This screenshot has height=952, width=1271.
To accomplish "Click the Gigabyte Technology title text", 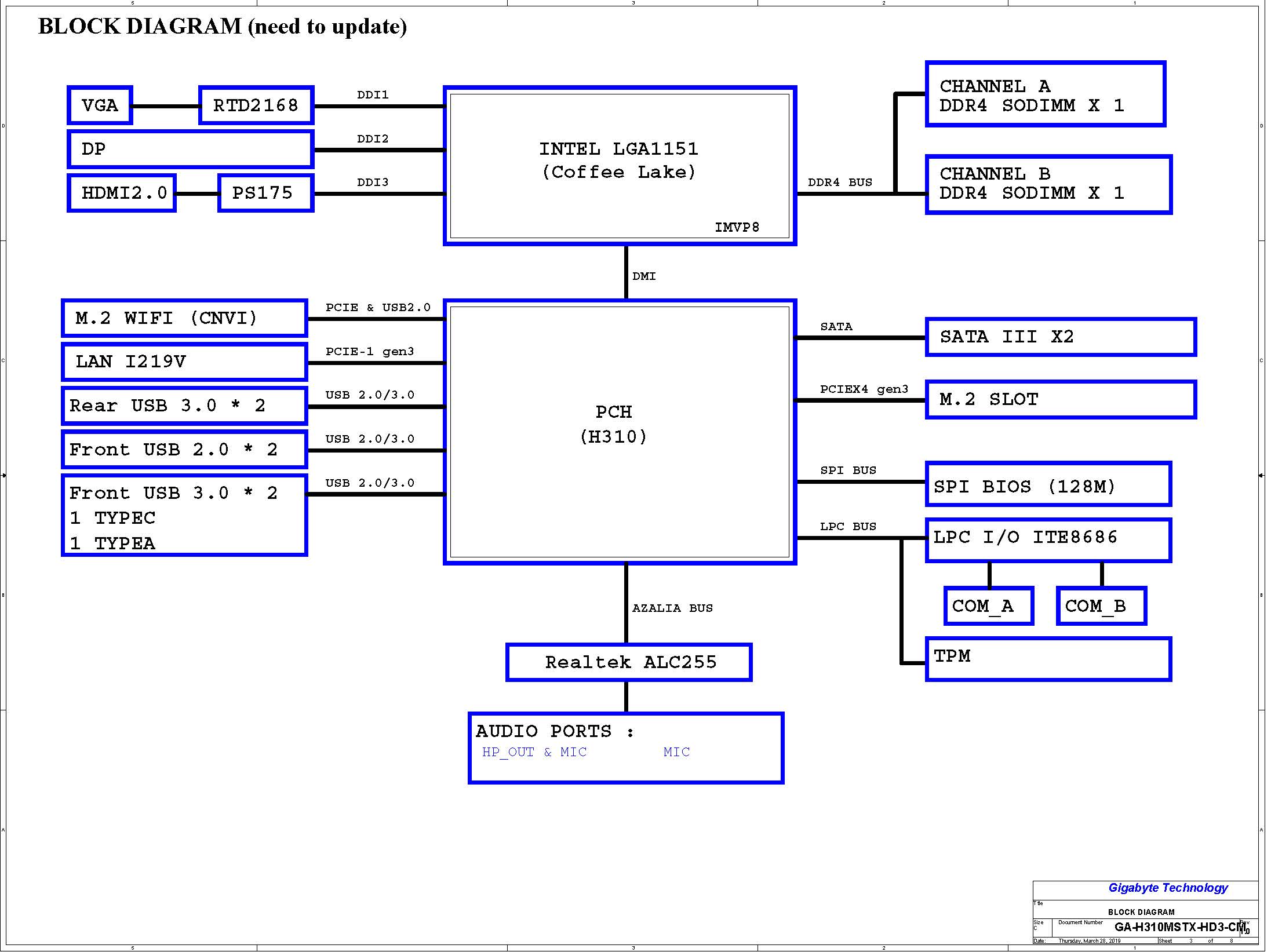I will click(1168, 888).
